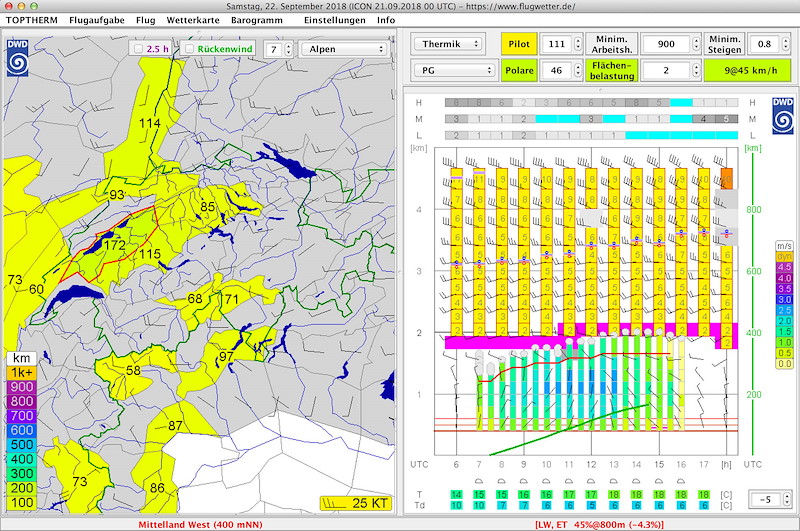
Task: Adjust the minimum working height 900 stepper
Action: click(696, 44)
